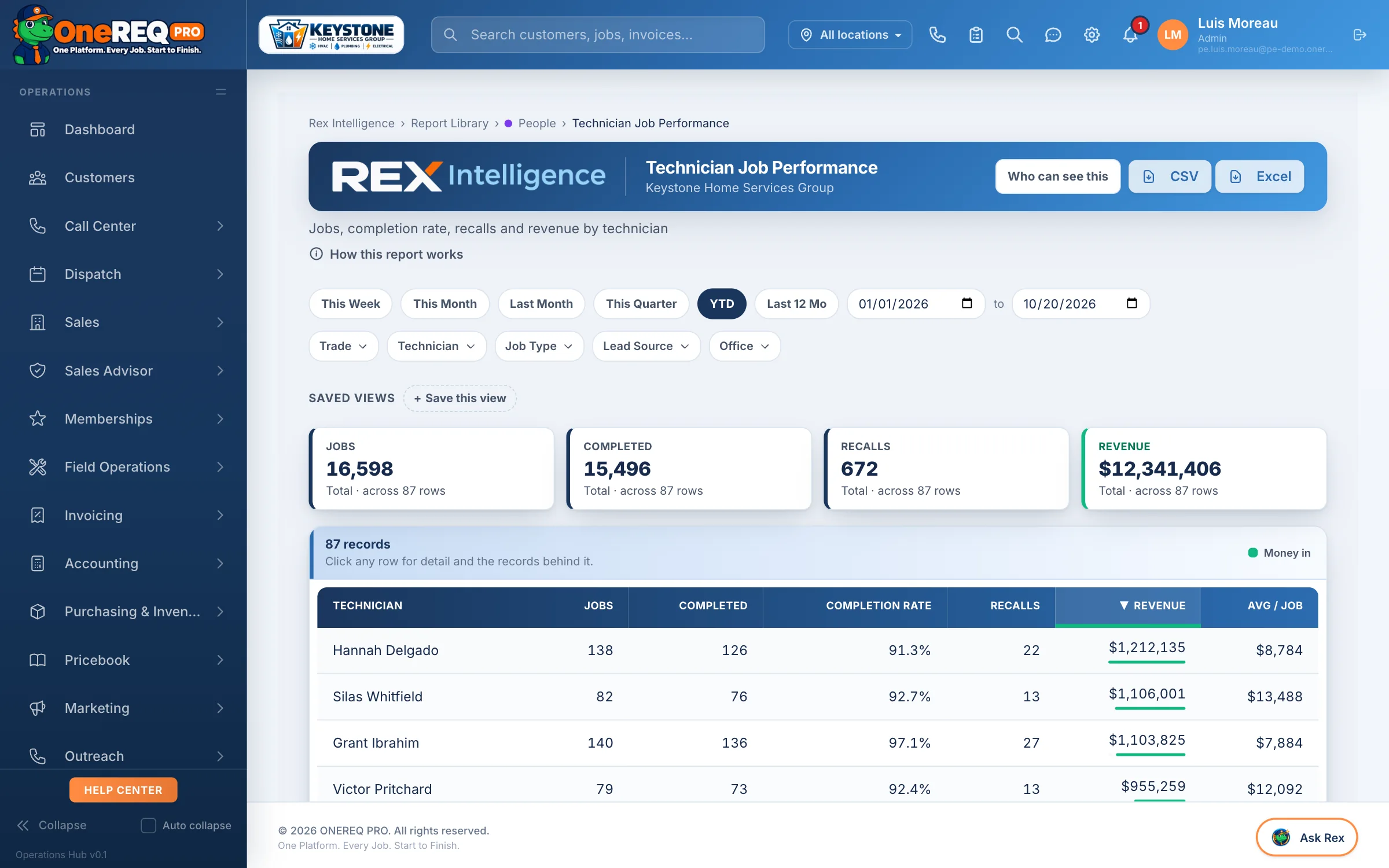This screenshot has width=1389, height=868.
Task: Open the Technician filter dropdown
Action: tap(436, 346)
